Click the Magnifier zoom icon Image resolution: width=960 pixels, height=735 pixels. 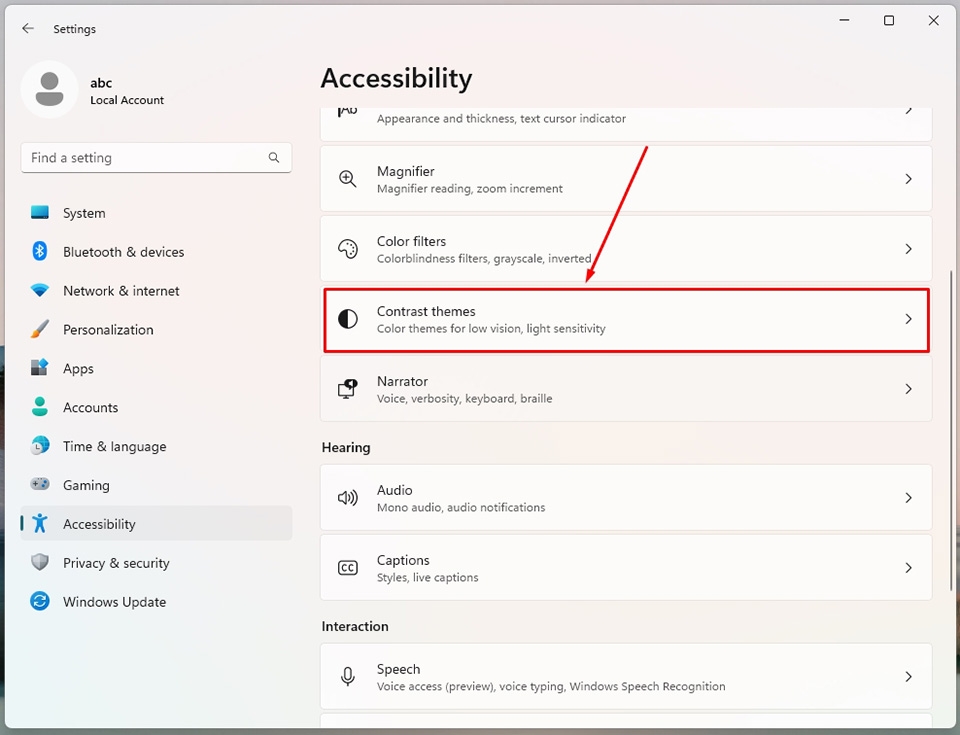pos(348,179)
